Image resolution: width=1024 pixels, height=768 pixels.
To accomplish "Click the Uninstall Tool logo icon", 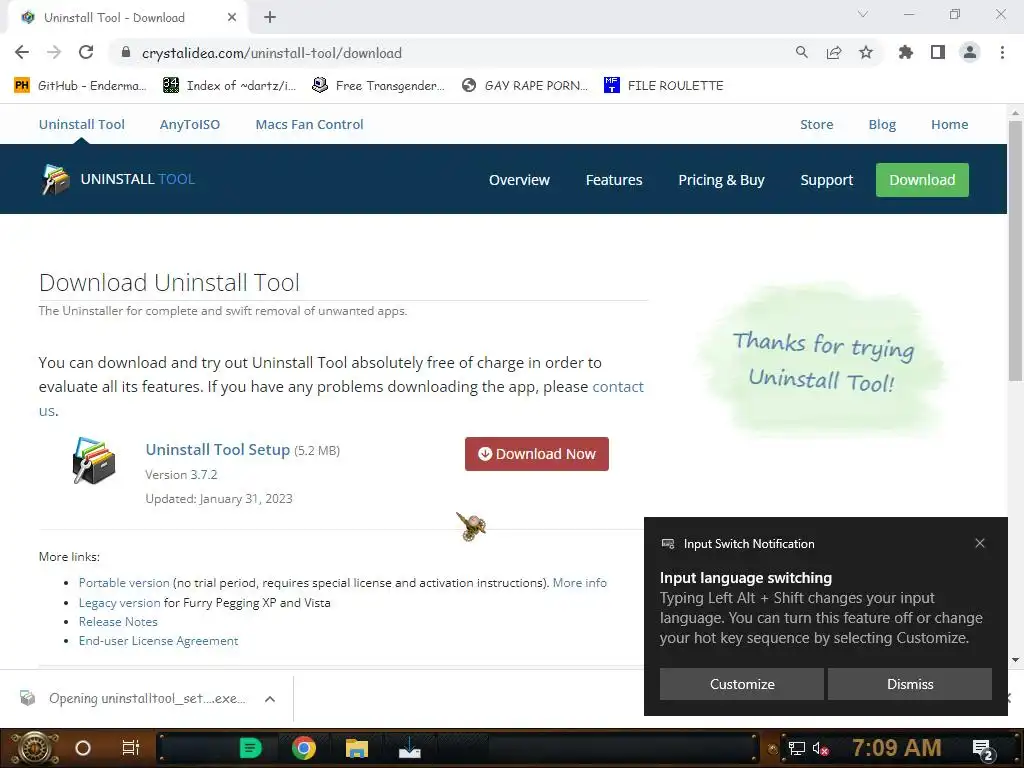I will click(x=56, y=180).
